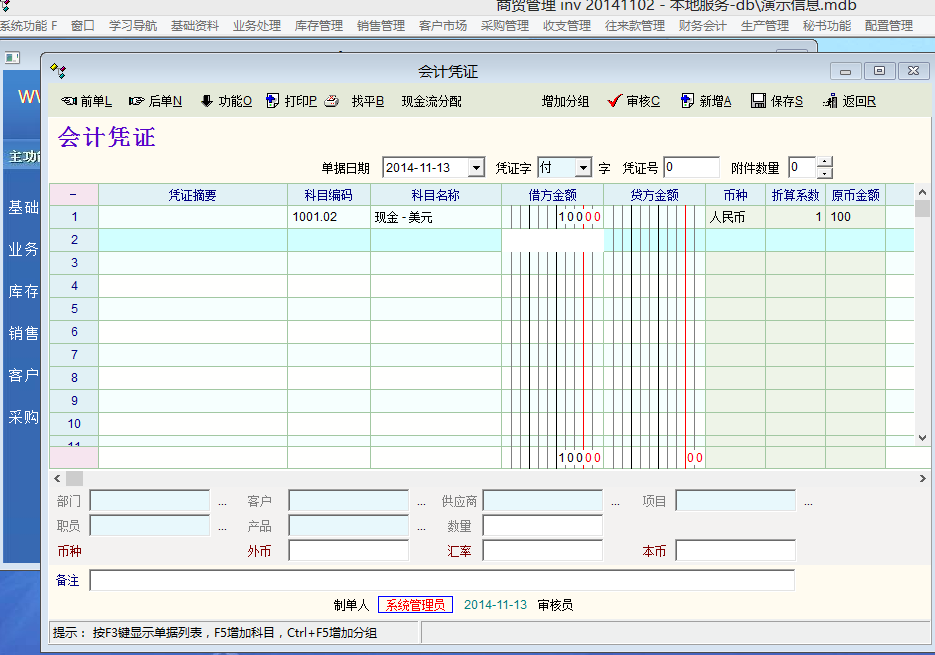Click the 现金流分配 button

click(x=432, y=101)
